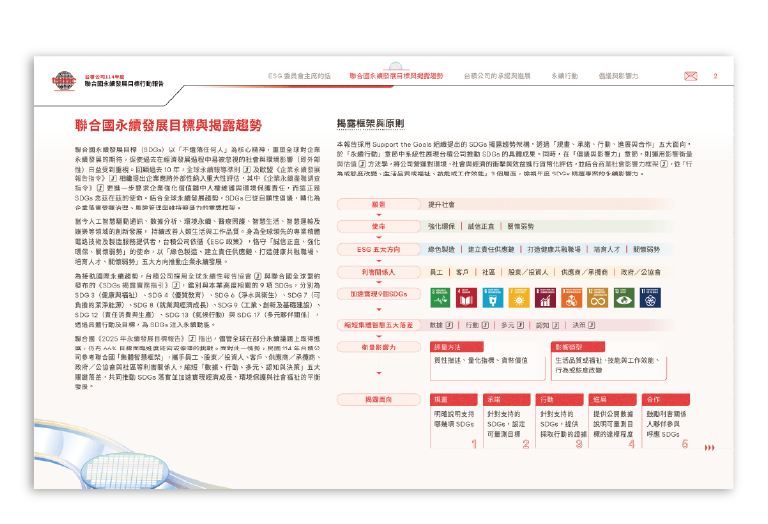Click 培育人才 in ESG directions row

pos(607,249)
